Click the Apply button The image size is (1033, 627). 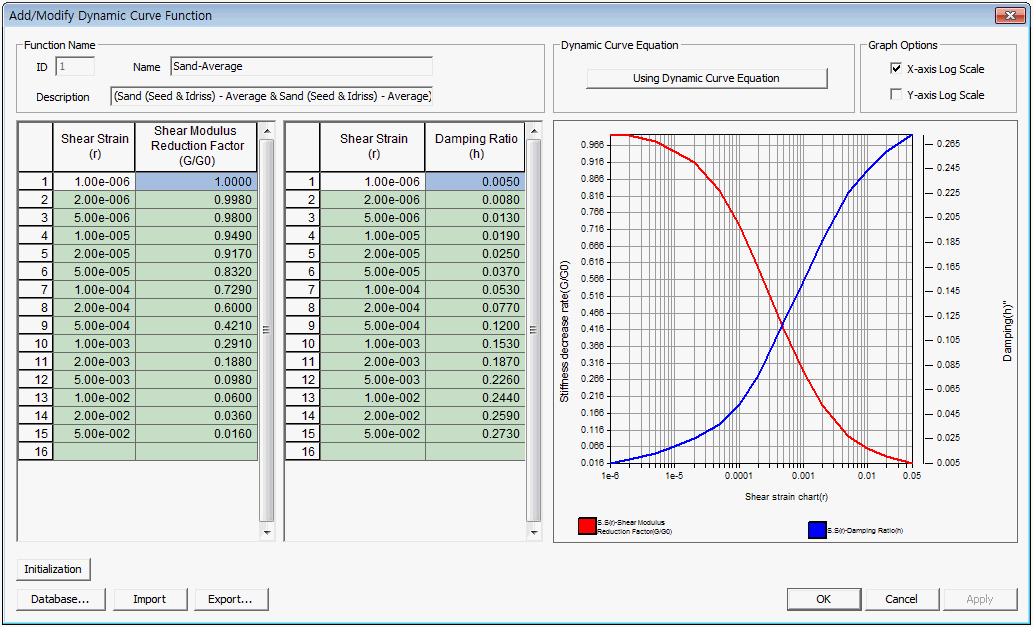979,599
